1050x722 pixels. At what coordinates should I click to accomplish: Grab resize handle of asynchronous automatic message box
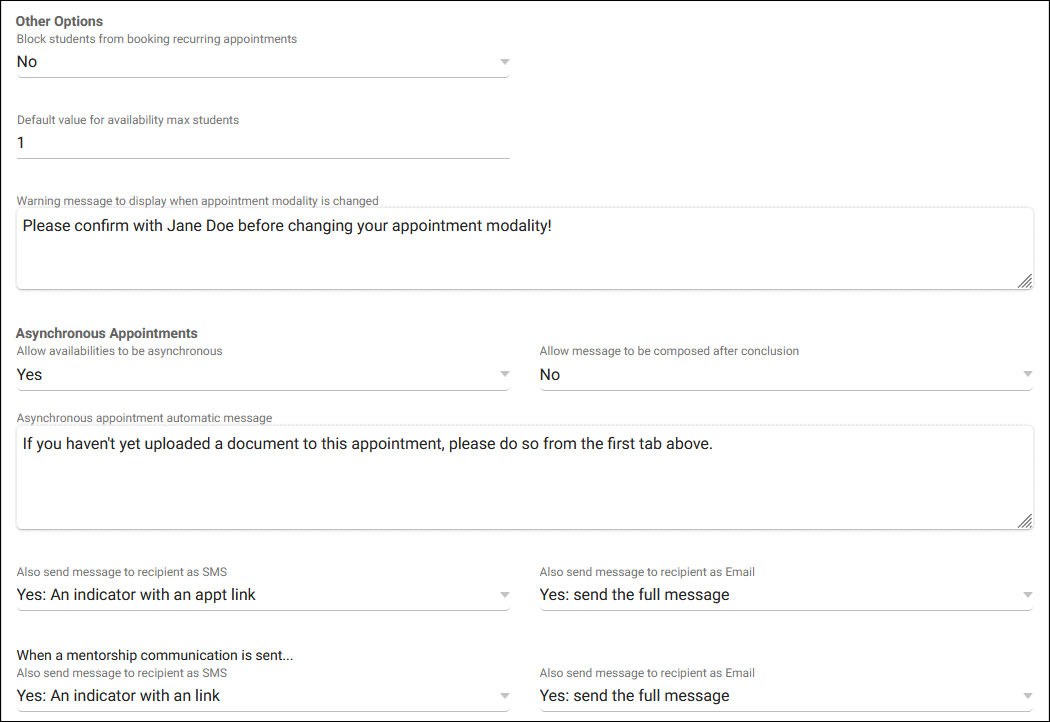(x=1024, y=521)
